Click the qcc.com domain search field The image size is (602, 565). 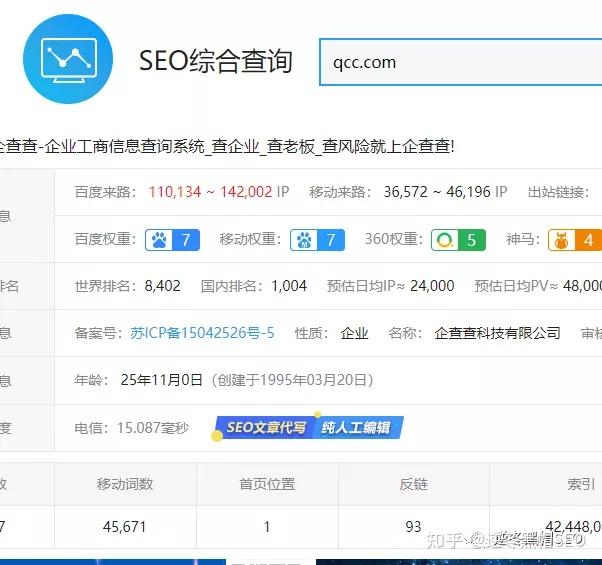461,62
